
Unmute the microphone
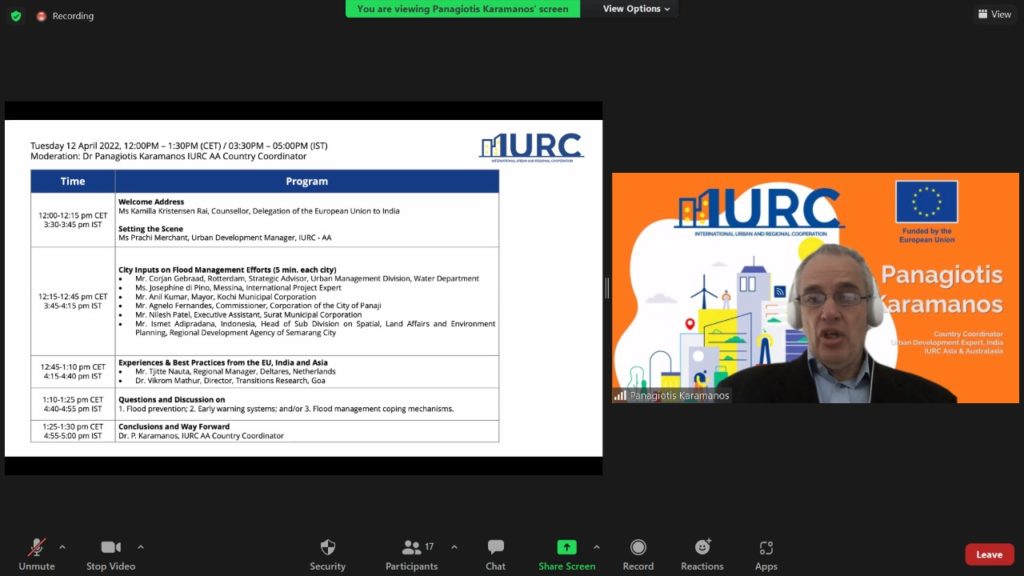click(36, 548)
